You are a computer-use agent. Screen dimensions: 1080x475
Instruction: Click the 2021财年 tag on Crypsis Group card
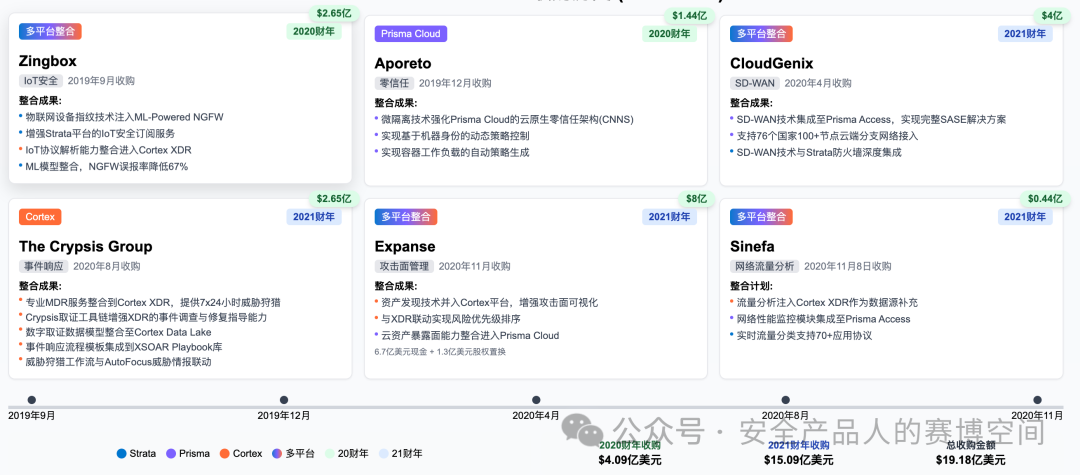313,217
